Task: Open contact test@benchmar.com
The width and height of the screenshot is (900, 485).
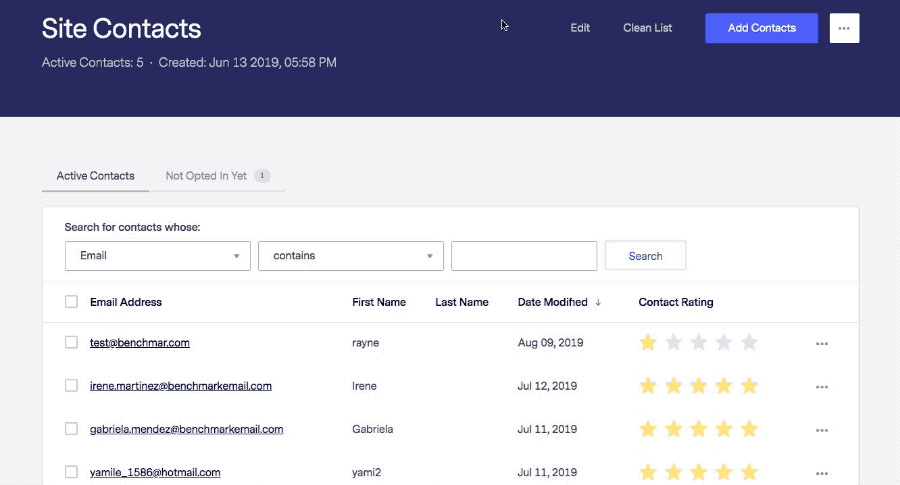Action: pos(139,343)
